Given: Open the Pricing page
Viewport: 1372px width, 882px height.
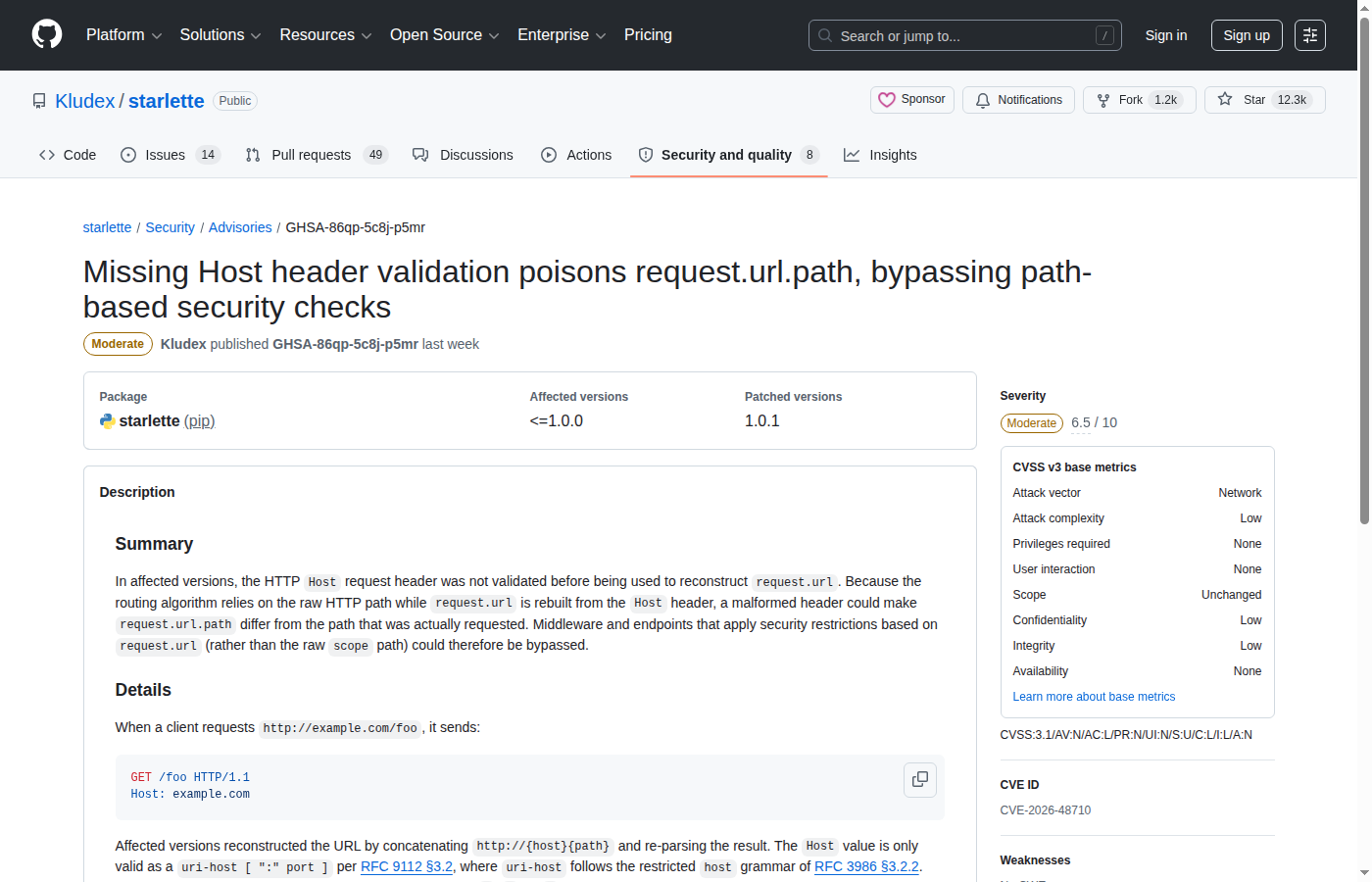Looking at the screenshot, I should 648,35.
